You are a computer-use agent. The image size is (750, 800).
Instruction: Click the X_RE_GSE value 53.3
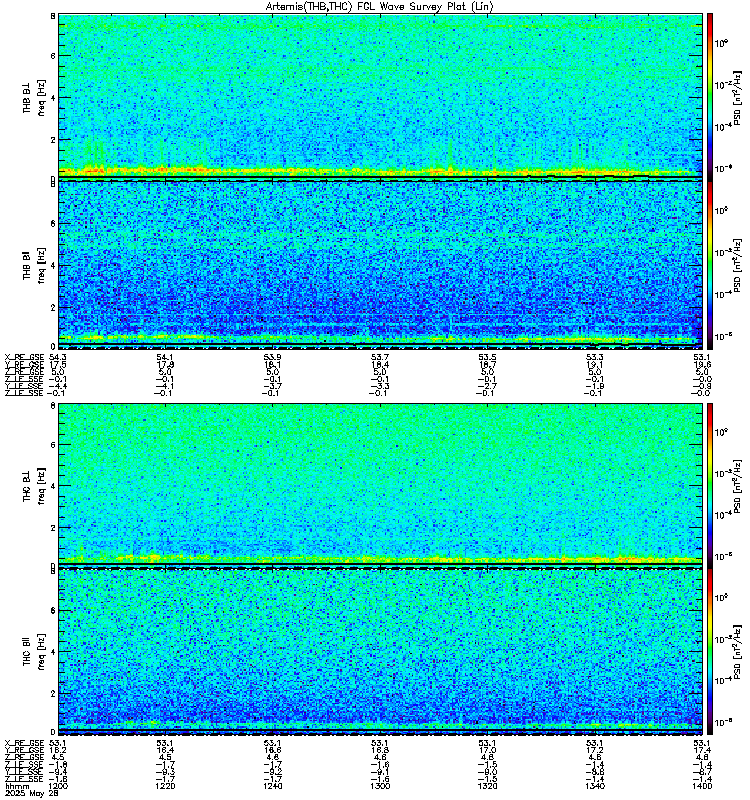(x=594, y=357)
